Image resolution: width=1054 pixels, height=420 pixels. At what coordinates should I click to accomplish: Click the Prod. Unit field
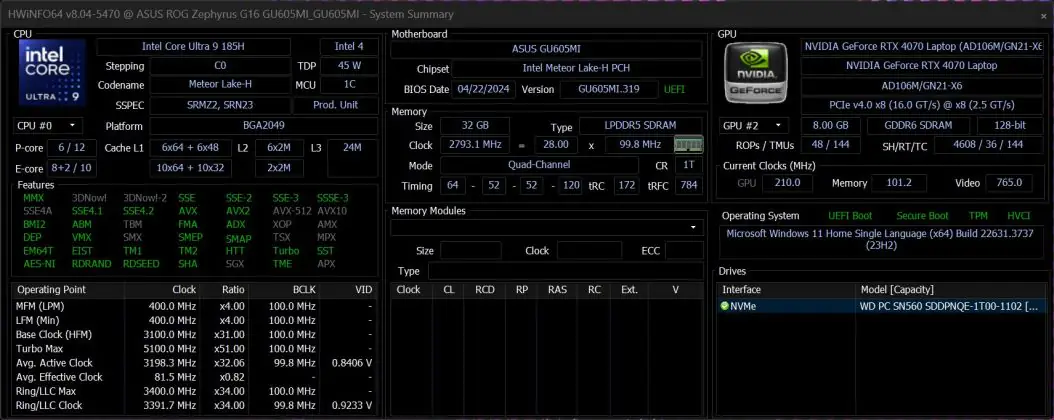click(x=335, y=106)
